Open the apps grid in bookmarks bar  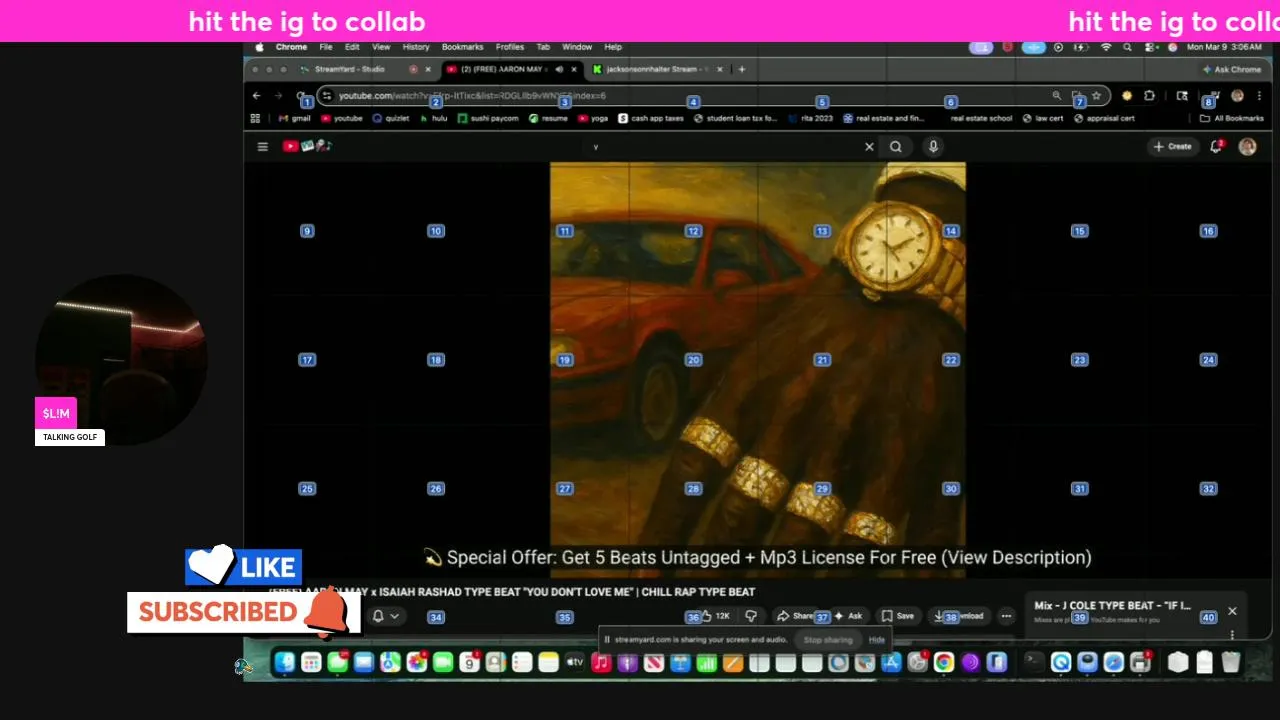click(x=255, y=118)
